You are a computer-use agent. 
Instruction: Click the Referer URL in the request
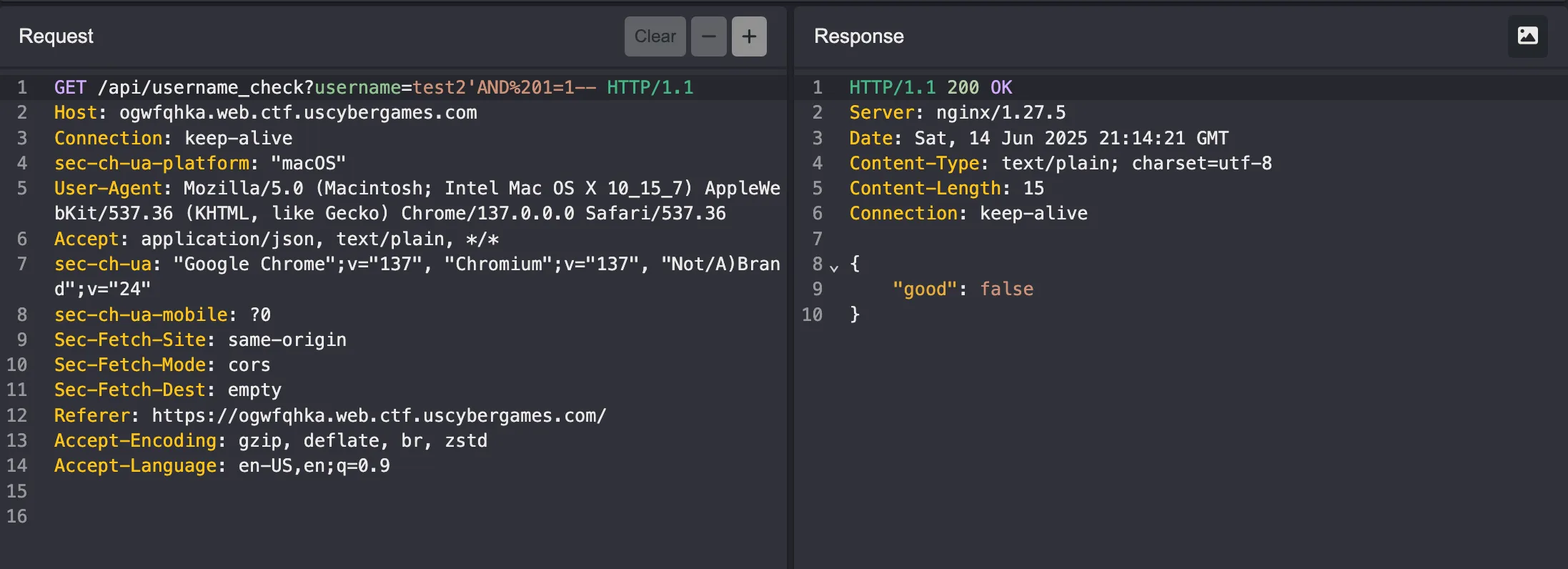[x=378, y=416]
